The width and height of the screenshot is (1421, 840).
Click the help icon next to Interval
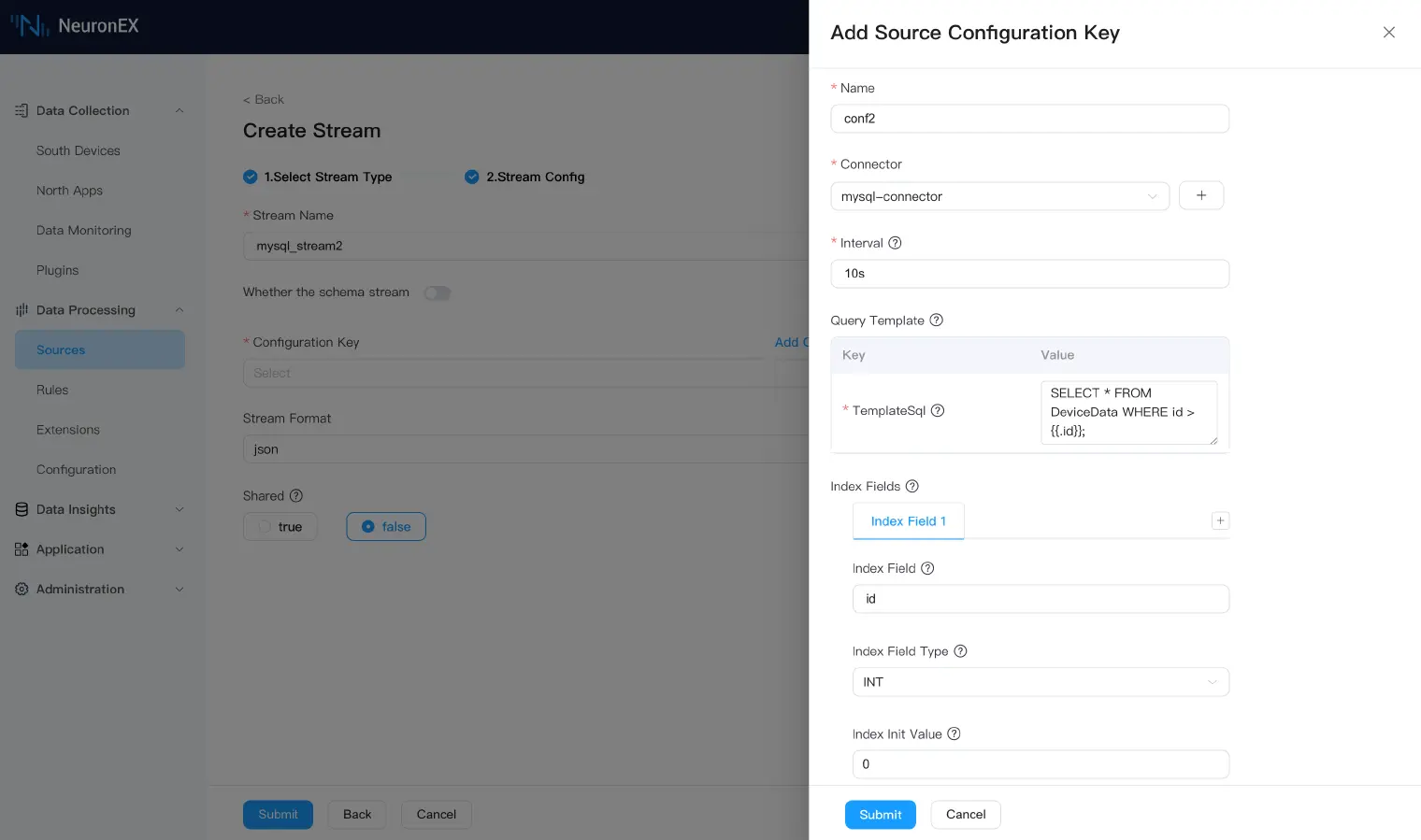point(895,243)
